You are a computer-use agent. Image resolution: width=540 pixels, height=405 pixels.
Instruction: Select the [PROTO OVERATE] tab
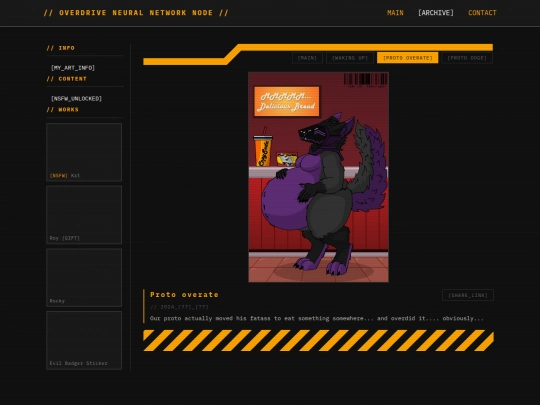(x=408, y=58)
